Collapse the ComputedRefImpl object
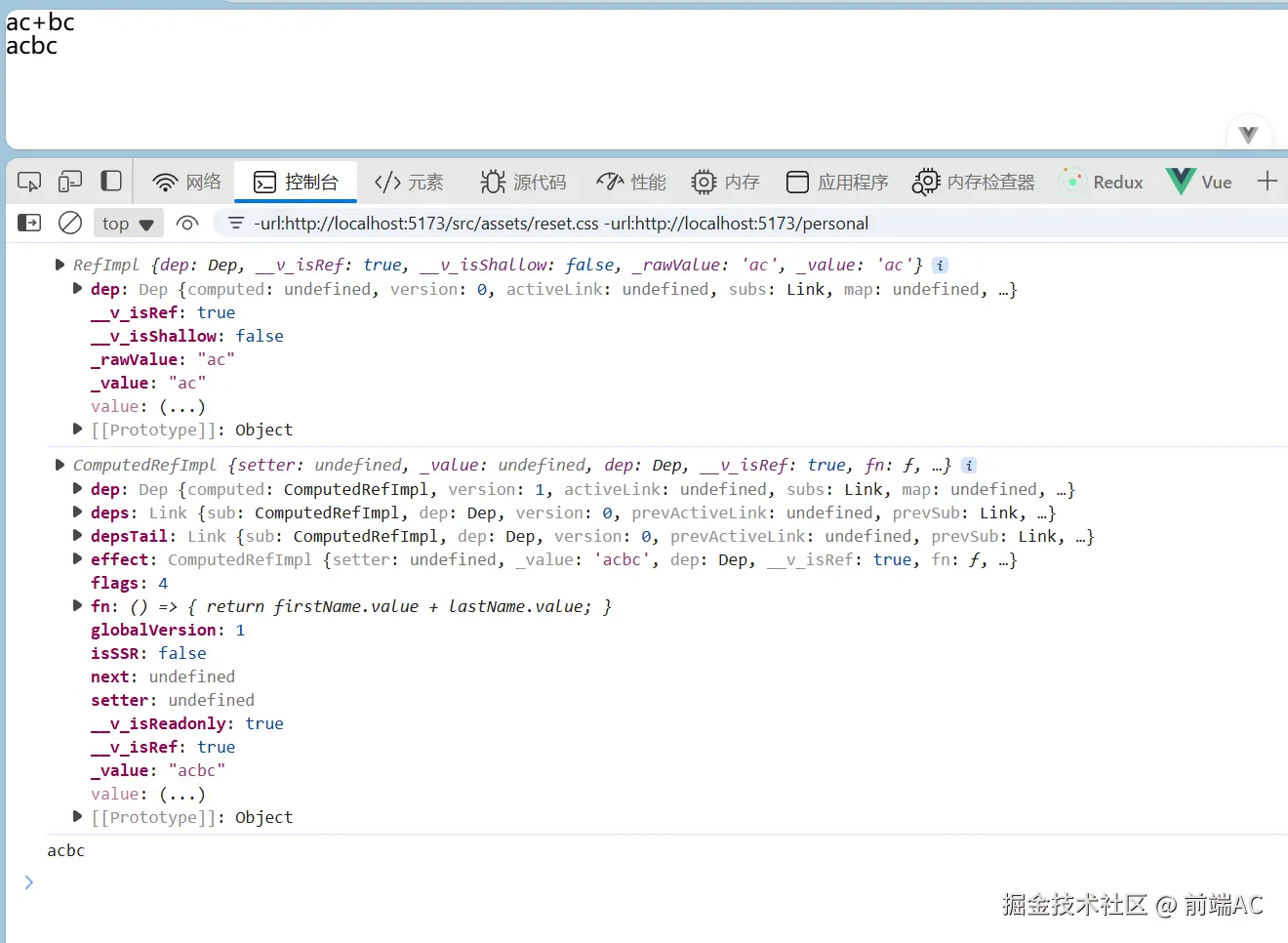Viewport: 1288px width, 943px height. pos(60,466)
